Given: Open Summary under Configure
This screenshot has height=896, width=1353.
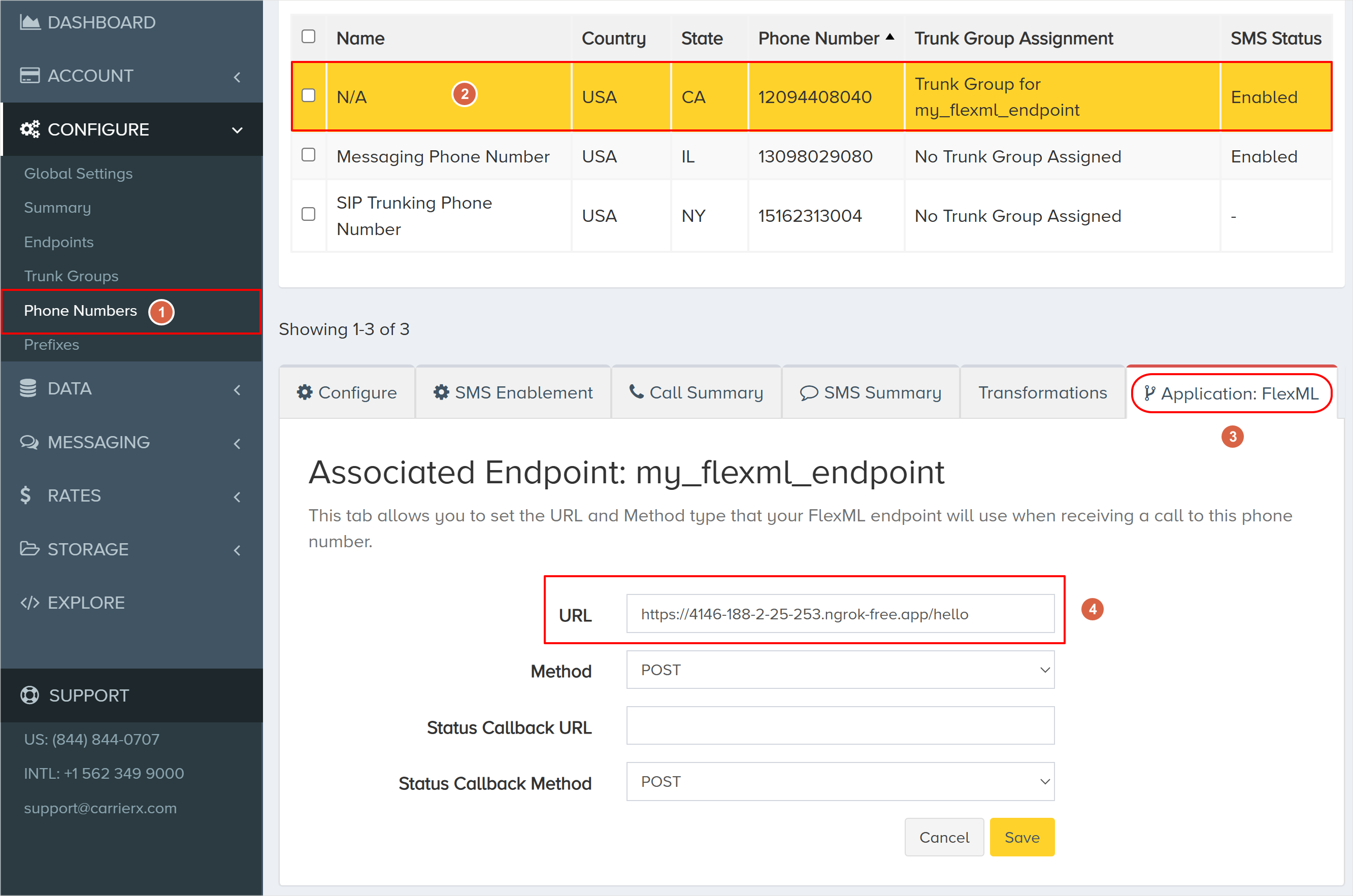Looking at the screenshot, I should (x=57, y=208).
